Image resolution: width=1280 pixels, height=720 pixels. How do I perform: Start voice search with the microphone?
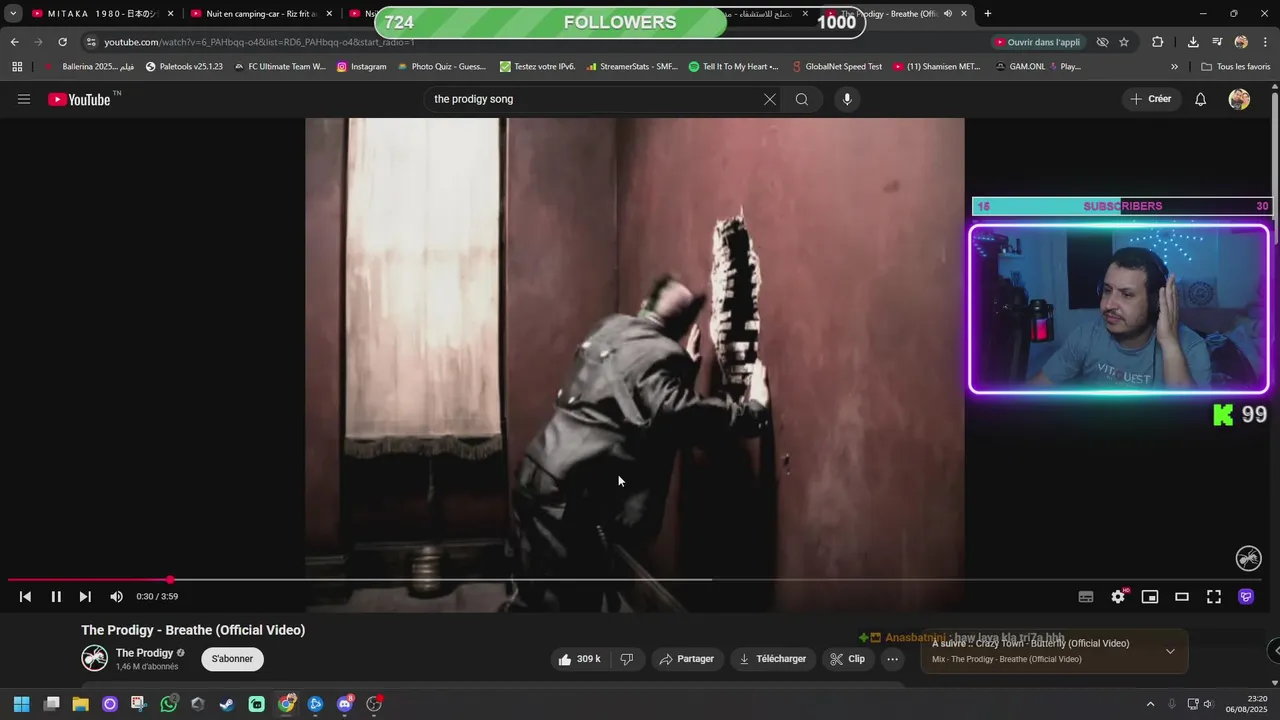(847, 99)
